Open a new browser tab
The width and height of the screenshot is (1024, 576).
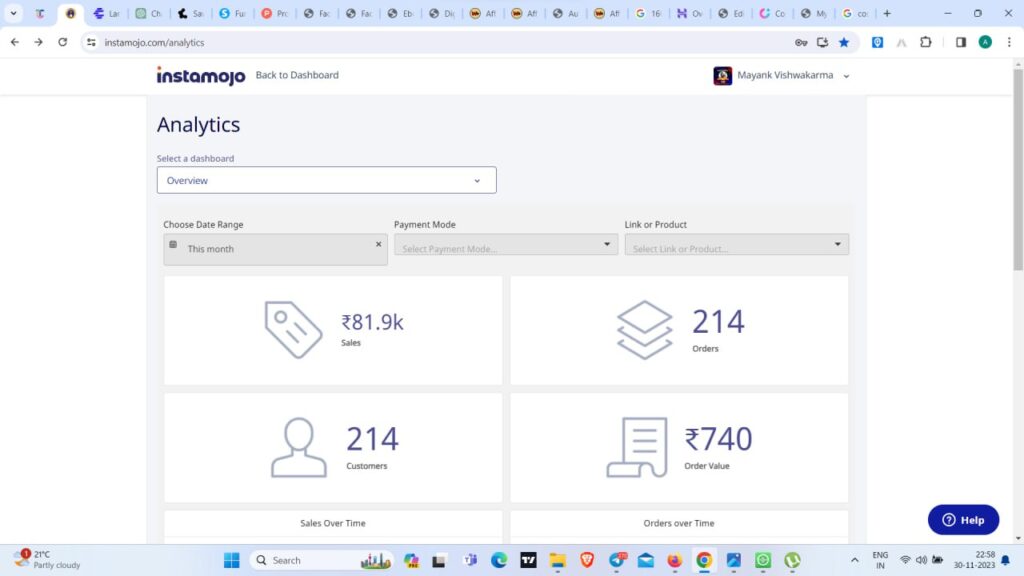click(x=887, y=14)
